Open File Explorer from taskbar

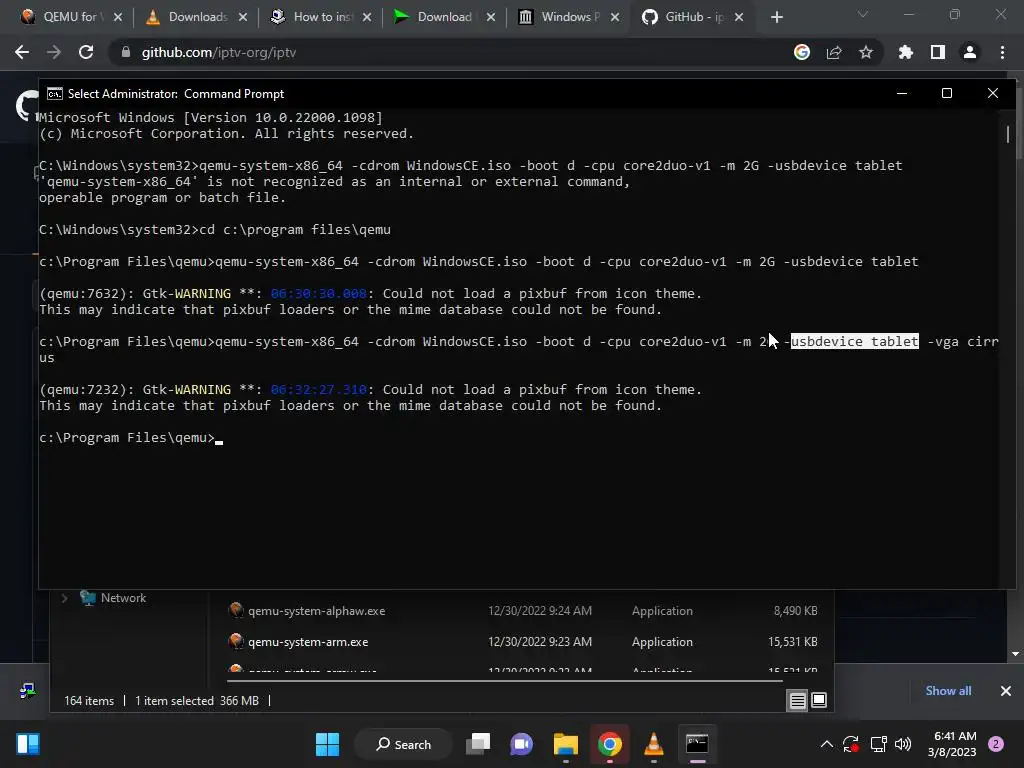point(566,744)
